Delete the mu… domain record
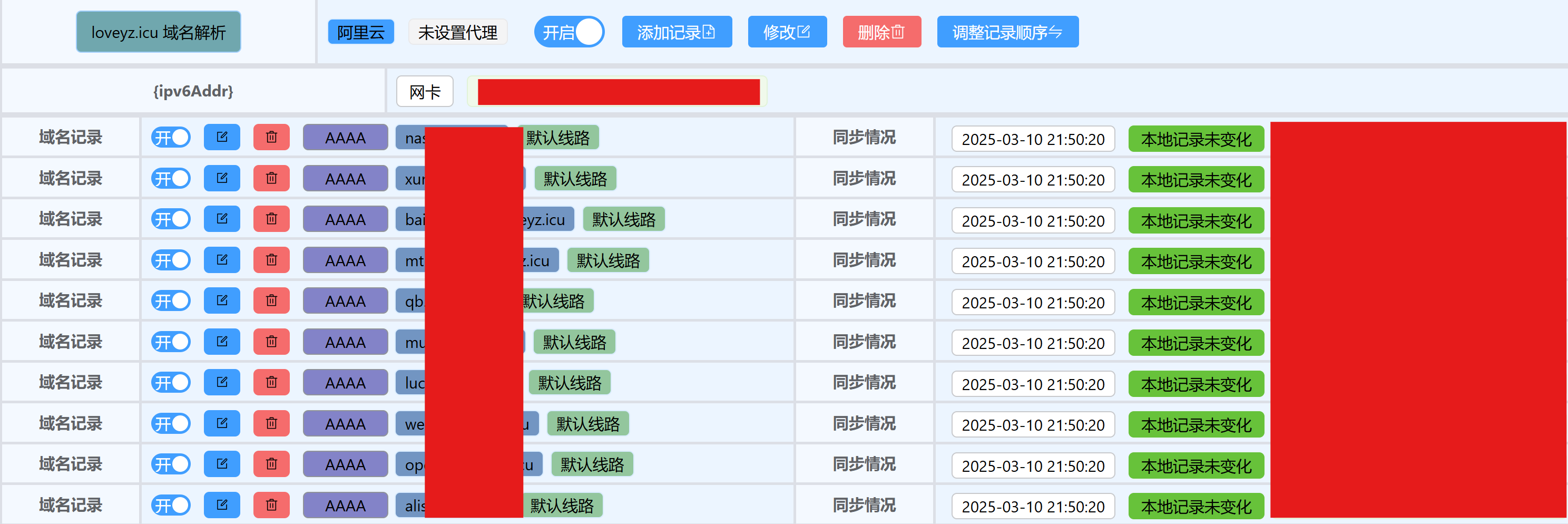This screenshot has height=524, width=1568. point(271,341)
